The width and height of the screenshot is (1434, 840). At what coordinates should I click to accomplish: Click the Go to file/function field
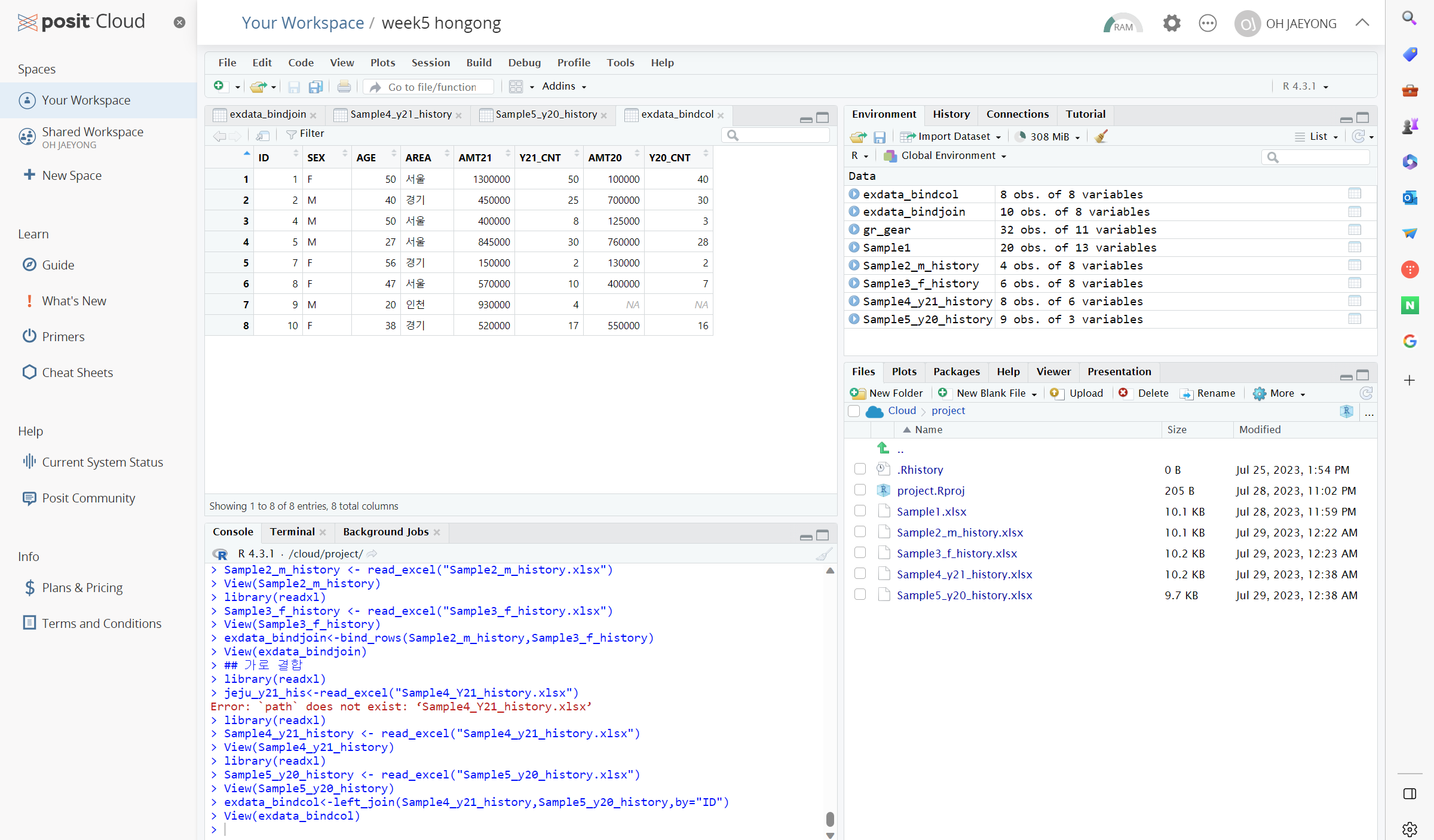431,87
